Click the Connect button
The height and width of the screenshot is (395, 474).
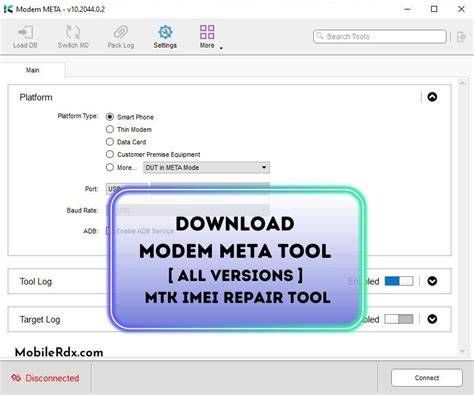[x=427, y=378]
